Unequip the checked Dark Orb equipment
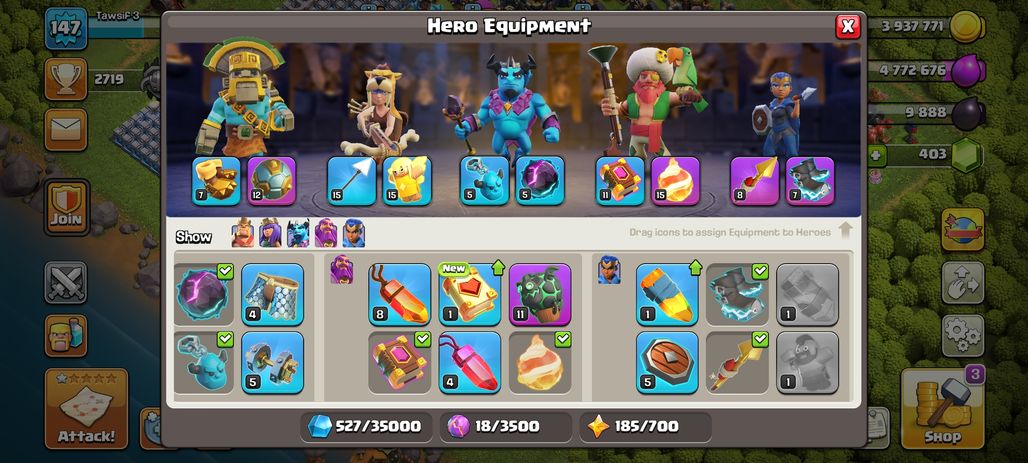1028x463 pixels. (x=203, y=294)
